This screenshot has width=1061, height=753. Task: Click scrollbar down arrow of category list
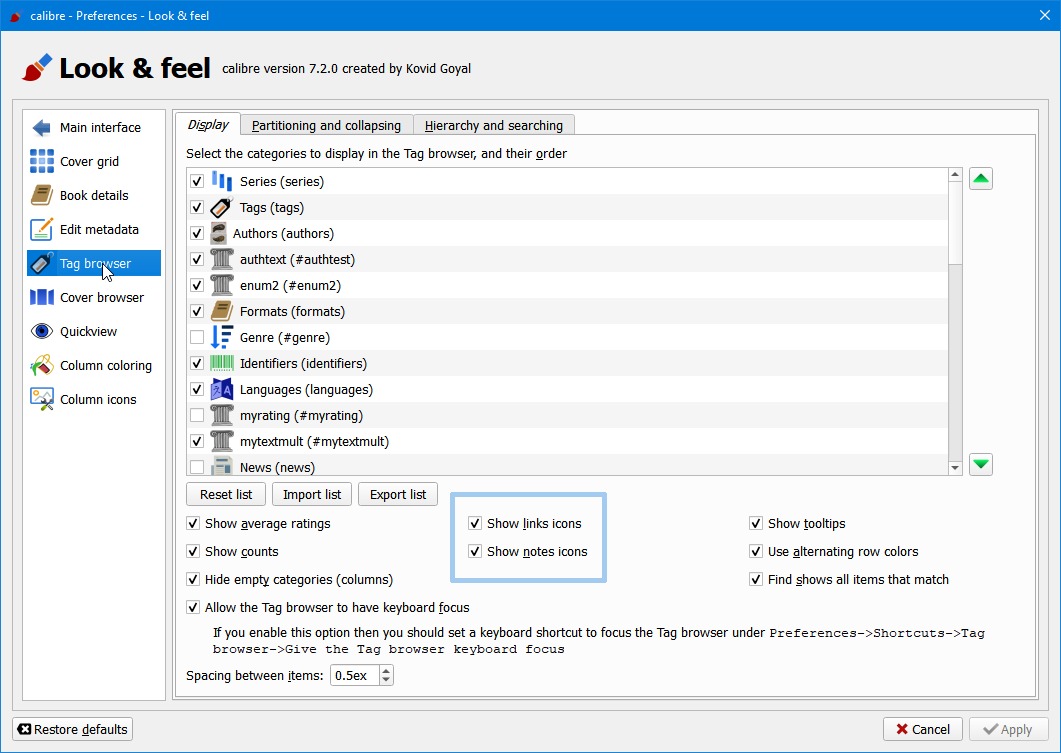955,467
